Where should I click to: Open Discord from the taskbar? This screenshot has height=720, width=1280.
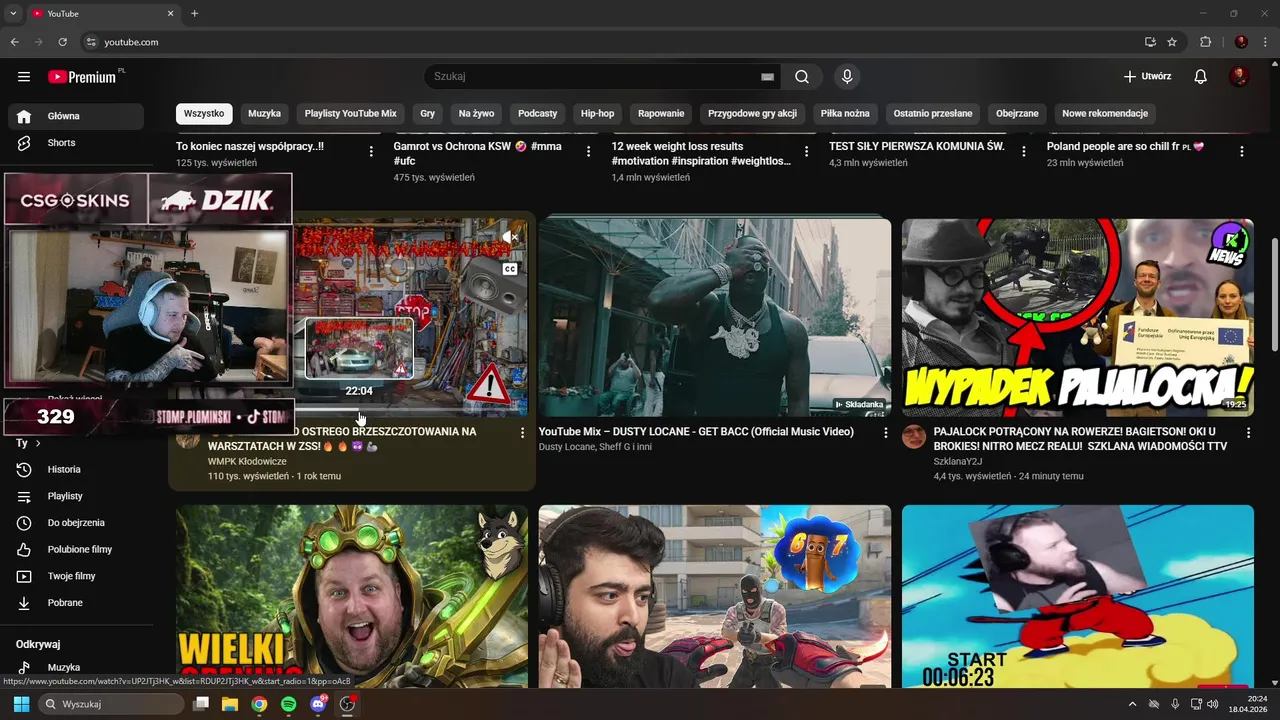click(318, 704)
